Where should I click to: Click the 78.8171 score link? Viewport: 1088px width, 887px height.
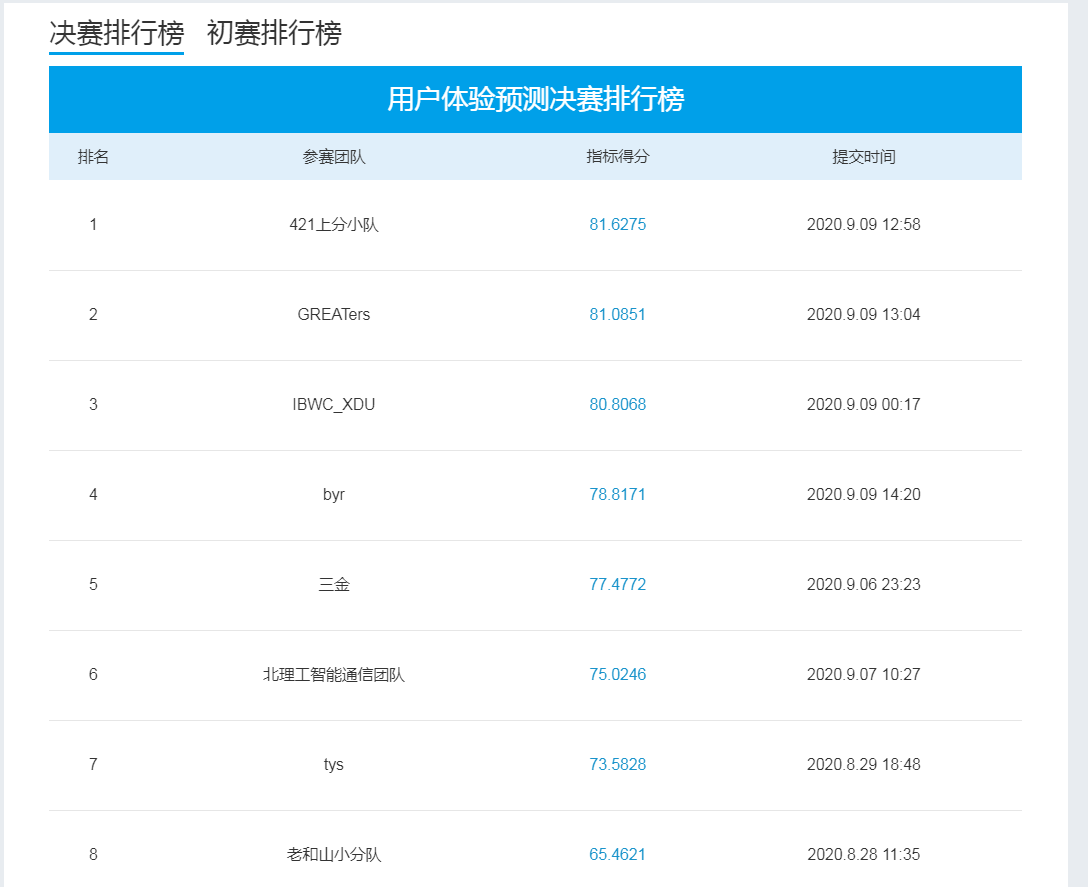(617, 495)
